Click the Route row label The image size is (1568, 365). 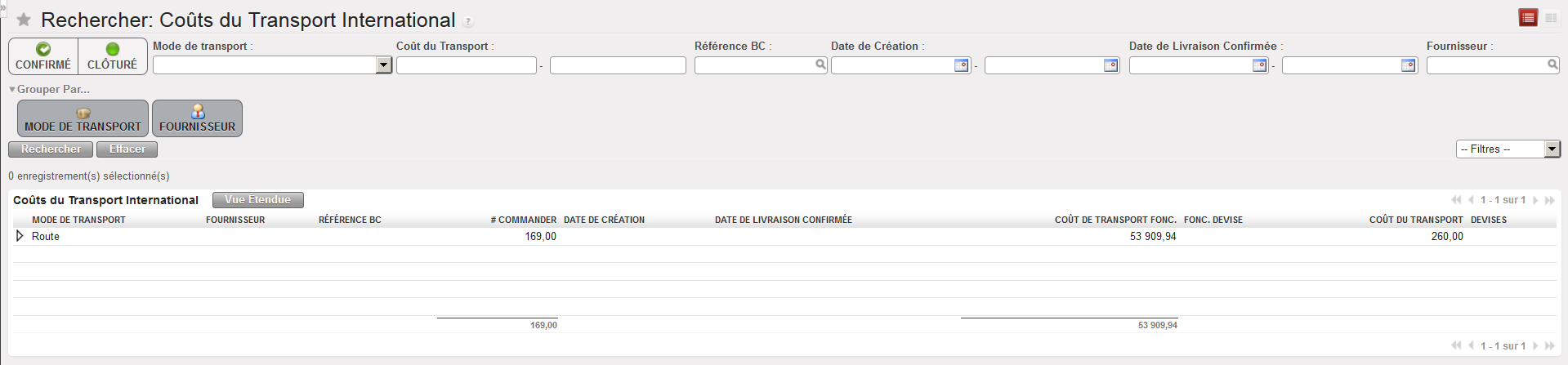click(46, 236)
